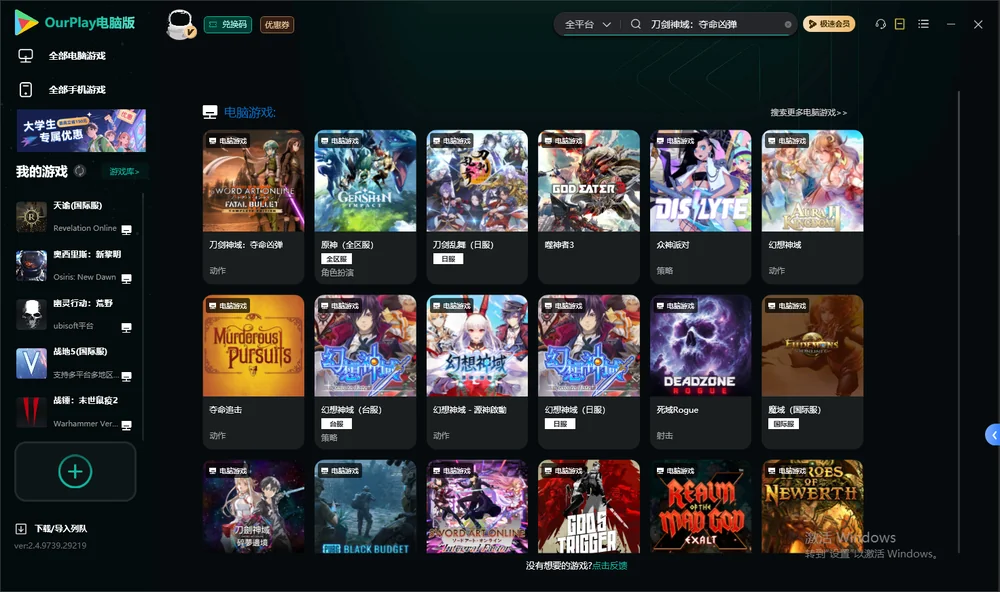Click the yellow mini-window icon in title bar

(x=900, y=24)
